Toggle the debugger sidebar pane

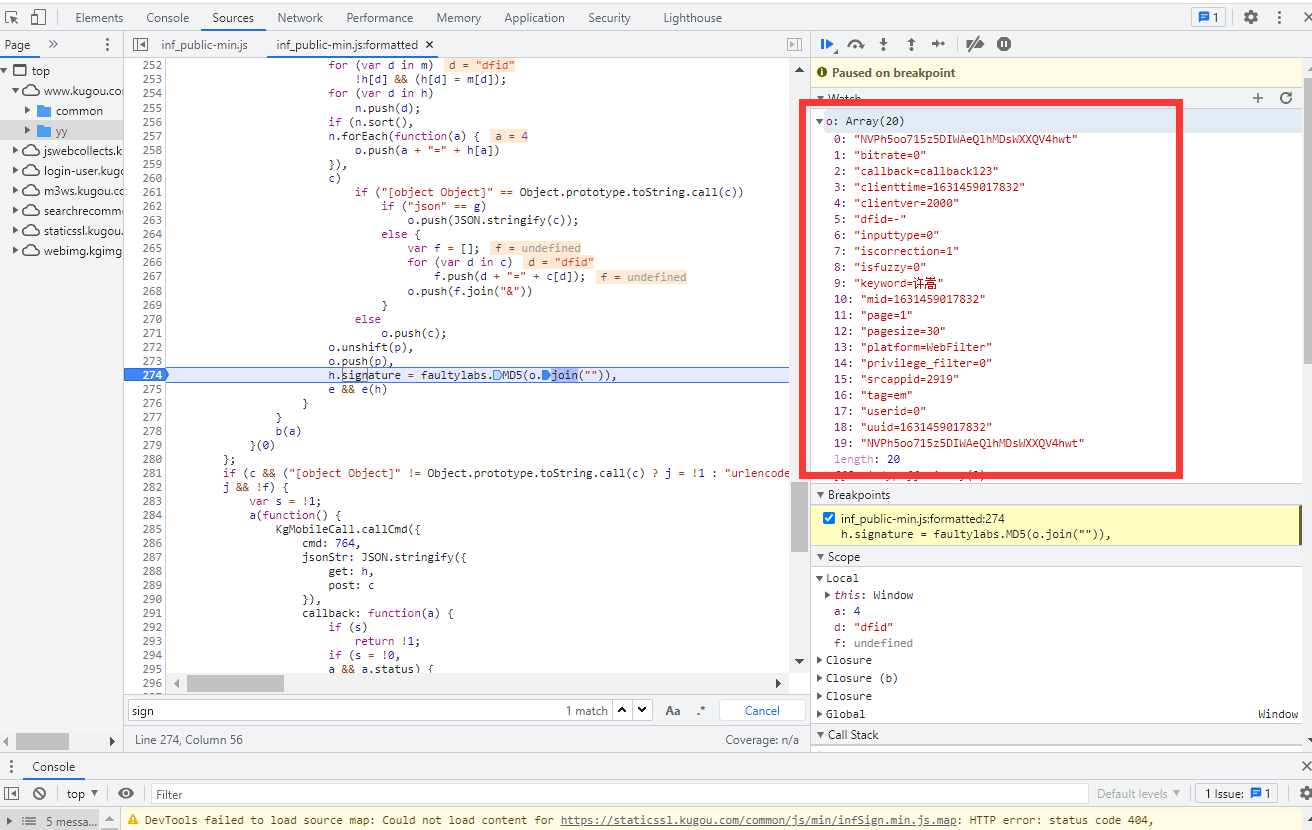point(794,45)
